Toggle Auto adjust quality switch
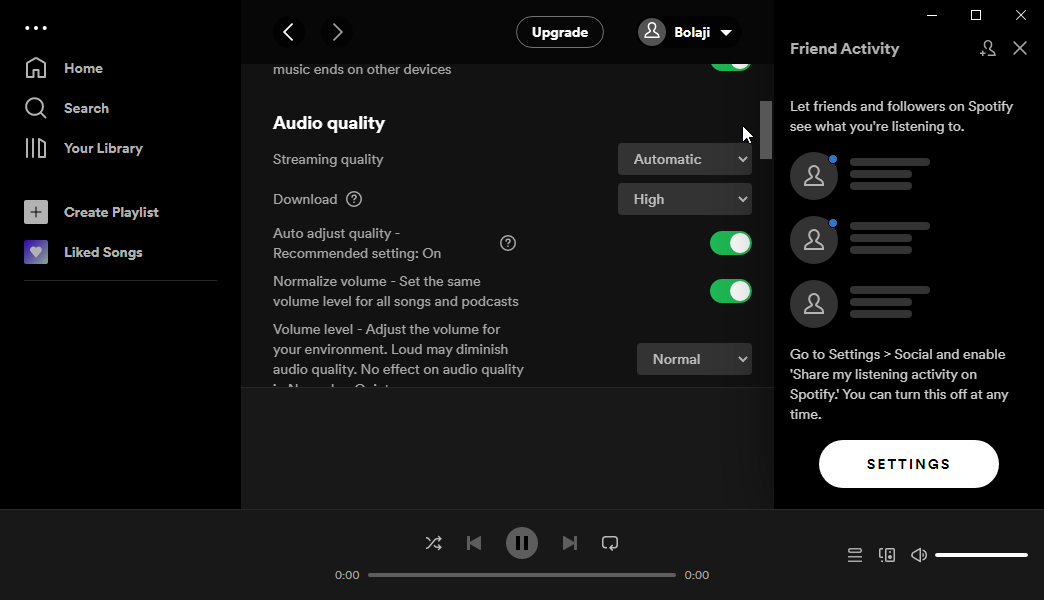This screenshot has height=600, width=1044. 730,243
